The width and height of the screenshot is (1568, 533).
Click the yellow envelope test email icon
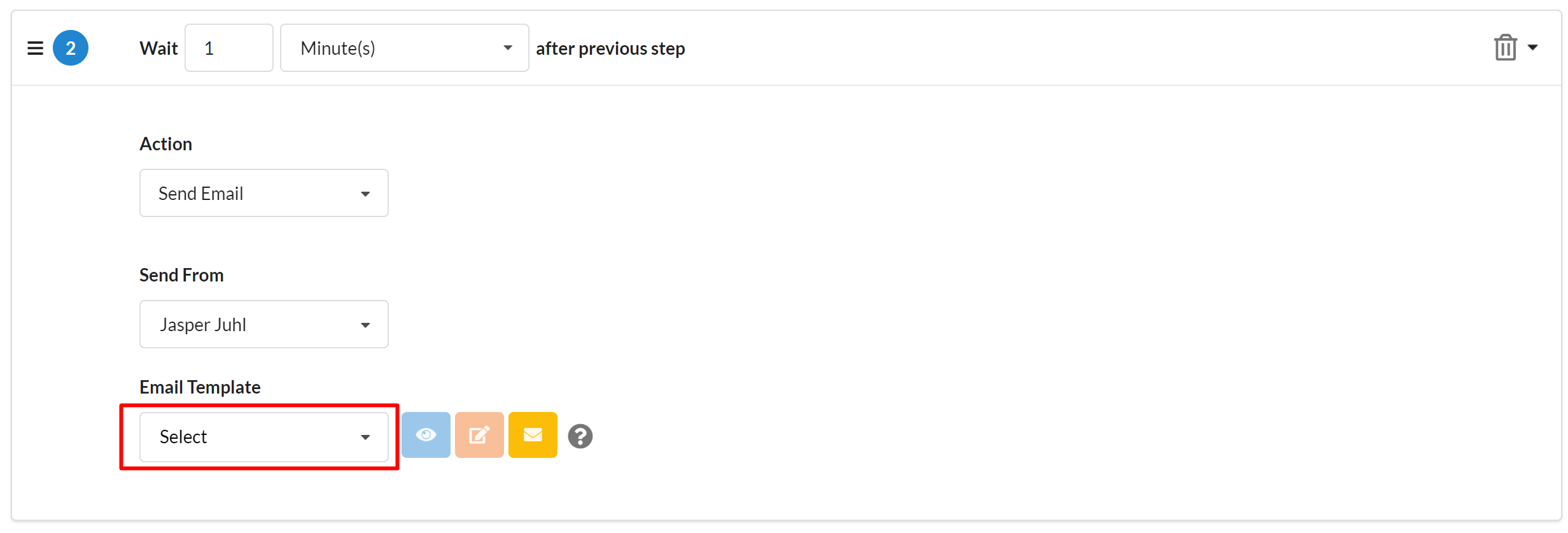coord(533,436)
